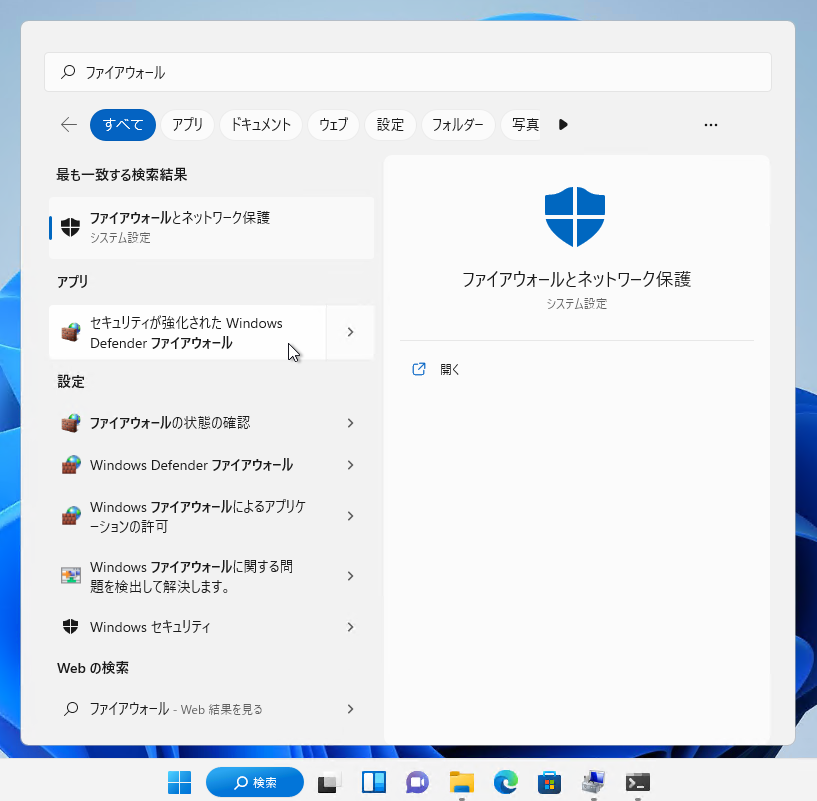Viewport: 817px width, 801px height.
Task: Click the search box containing ファイアウォール
Action: pos(408,72)
